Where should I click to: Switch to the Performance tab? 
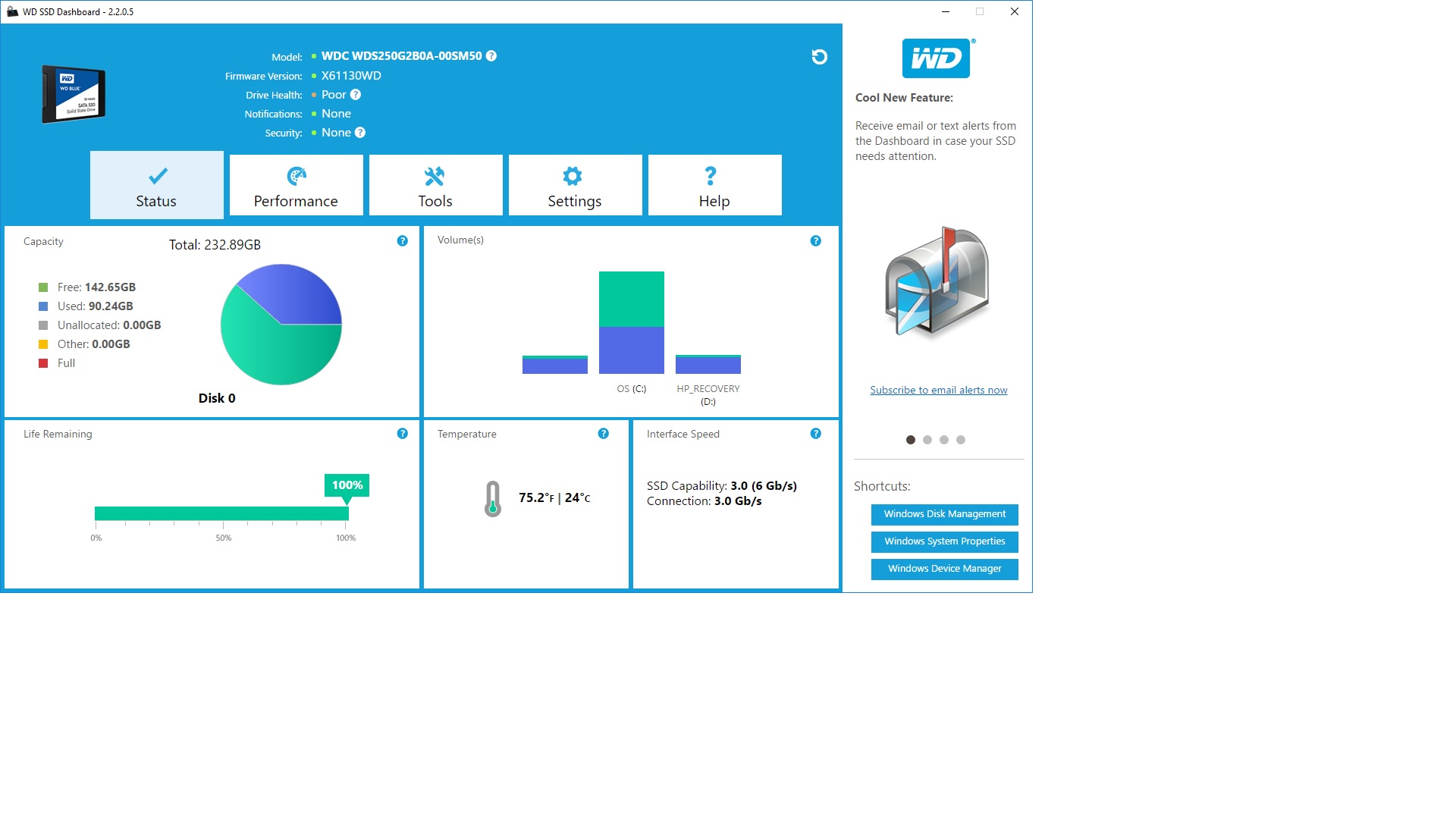coord(296,186)
